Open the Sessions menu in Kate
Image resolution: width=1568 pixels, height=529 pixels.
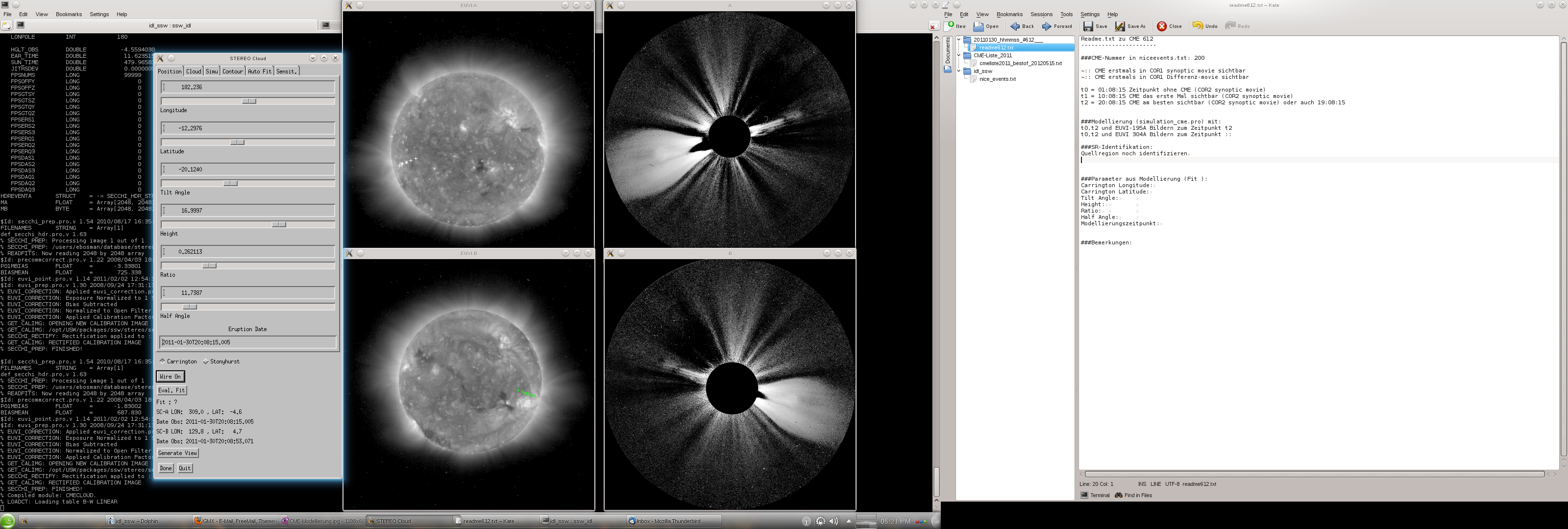pos(1041,15)
